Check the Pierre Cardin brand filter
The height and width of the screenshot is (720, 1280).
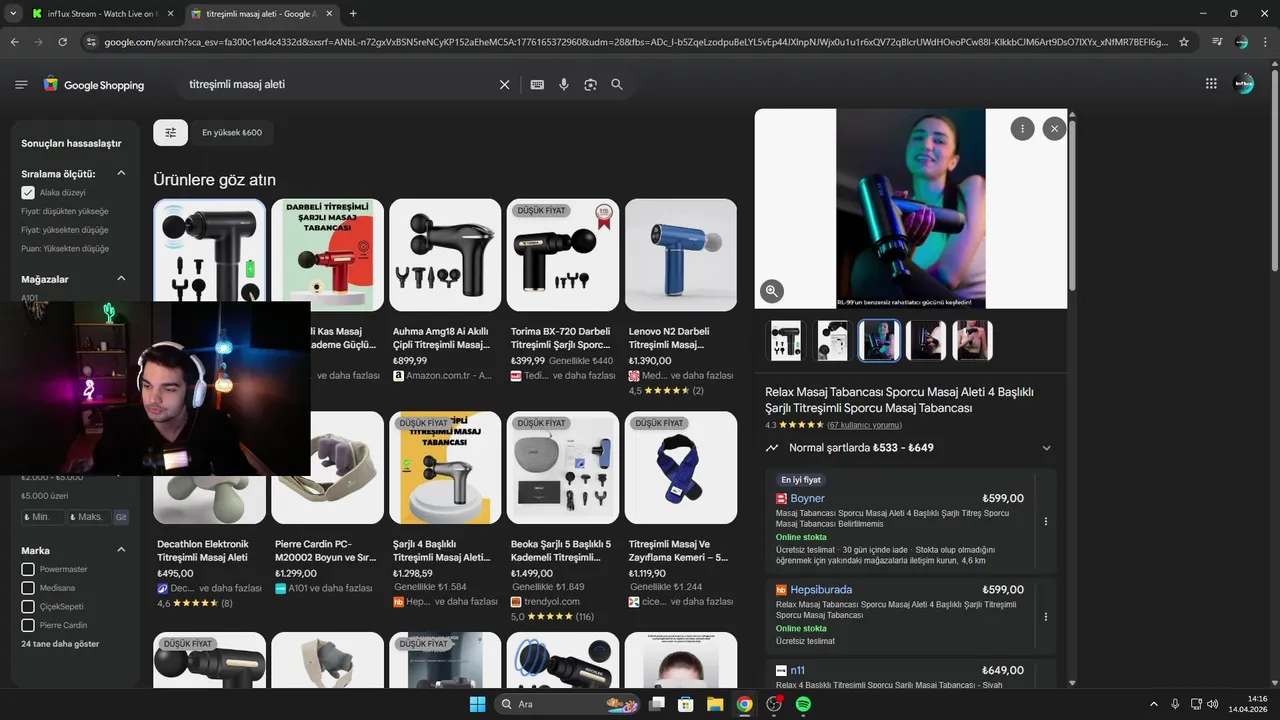tap(28, 625)
